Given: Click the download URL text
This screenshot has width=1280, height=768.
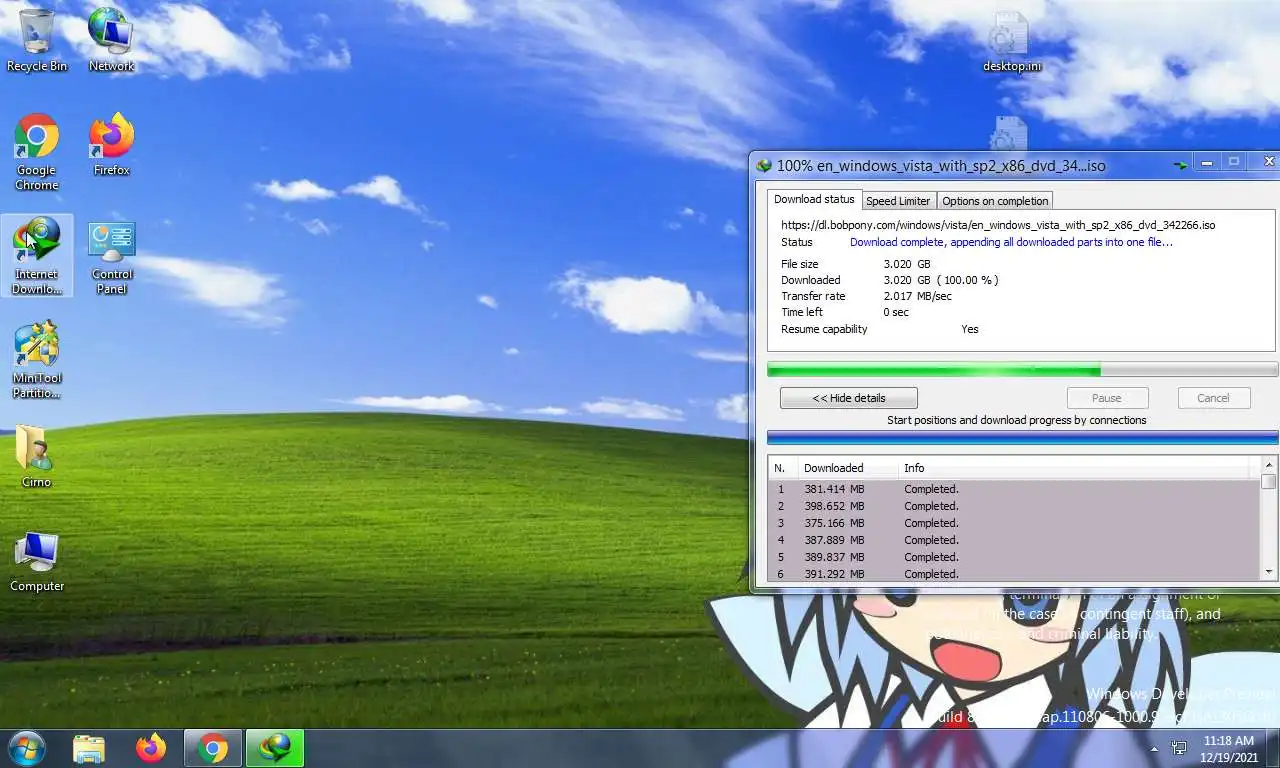Looking at the screenshot, I should (998, 225).
